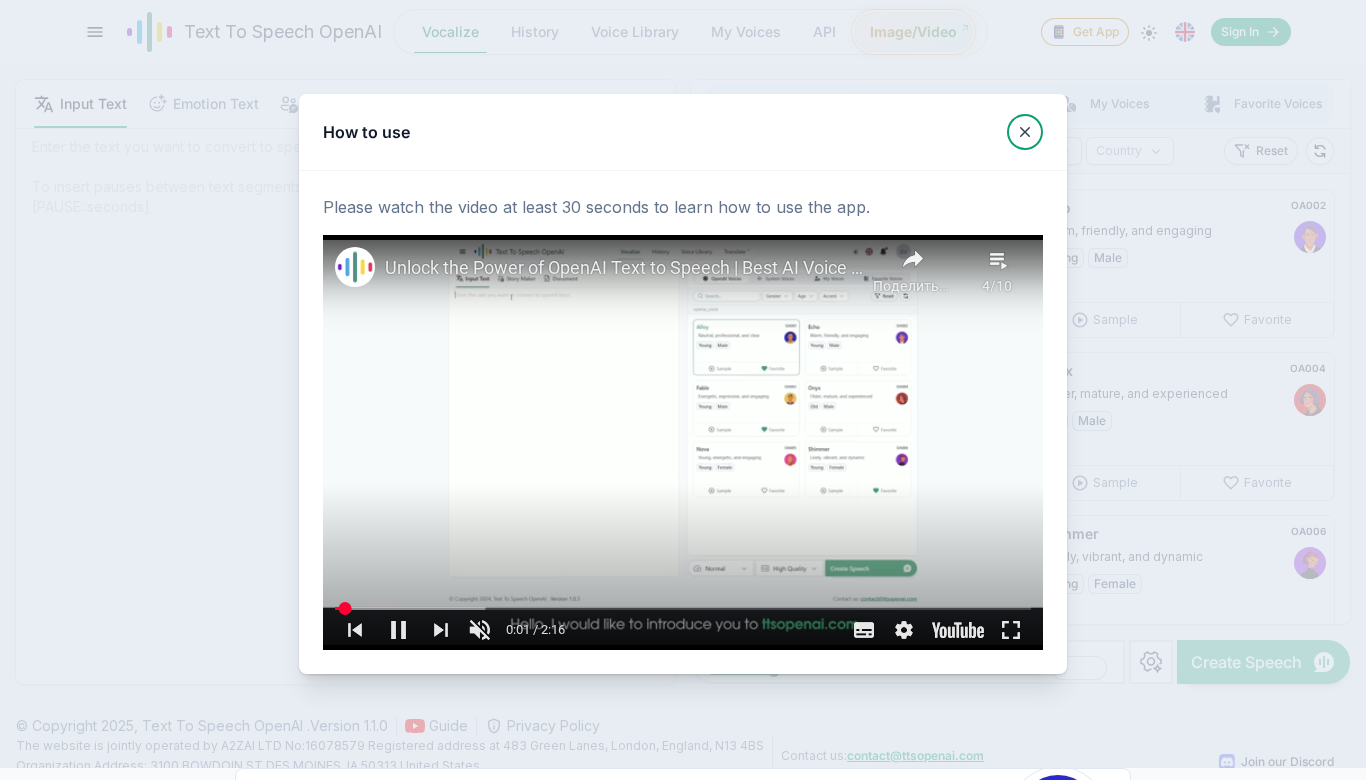Screen dimensions: 1366x780
Task: Open the Image/Video link
Action: (x=914, y=32)
